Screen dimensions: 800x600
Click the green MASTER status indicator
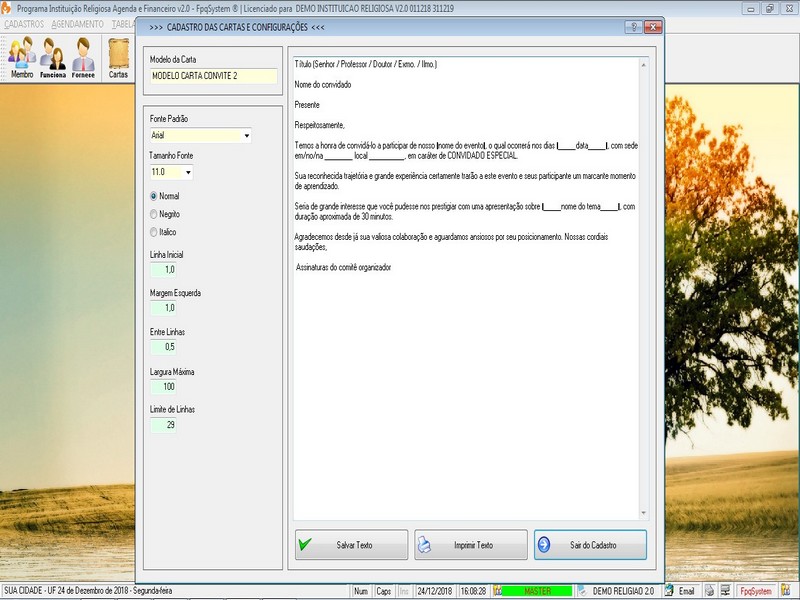[537, 591]
